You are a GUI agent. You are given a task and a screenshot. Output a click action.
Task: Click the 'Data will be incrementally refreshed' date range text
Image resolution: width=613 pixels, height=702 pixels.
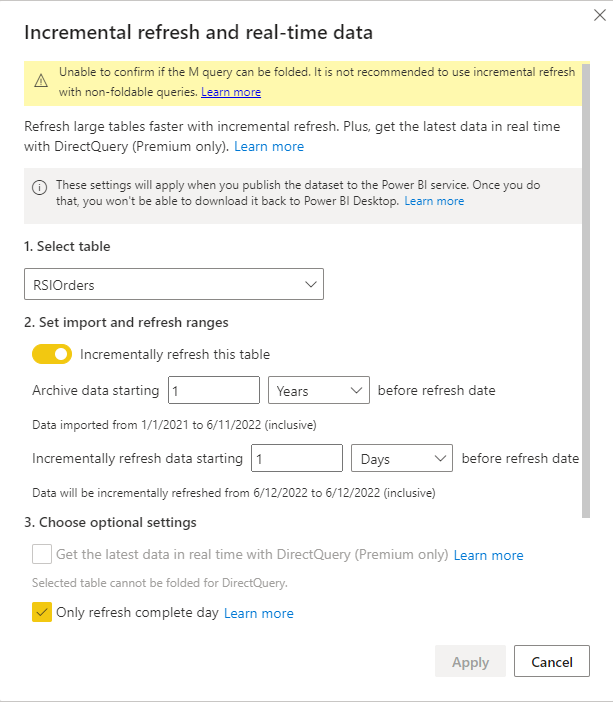[x=234, y=493]
